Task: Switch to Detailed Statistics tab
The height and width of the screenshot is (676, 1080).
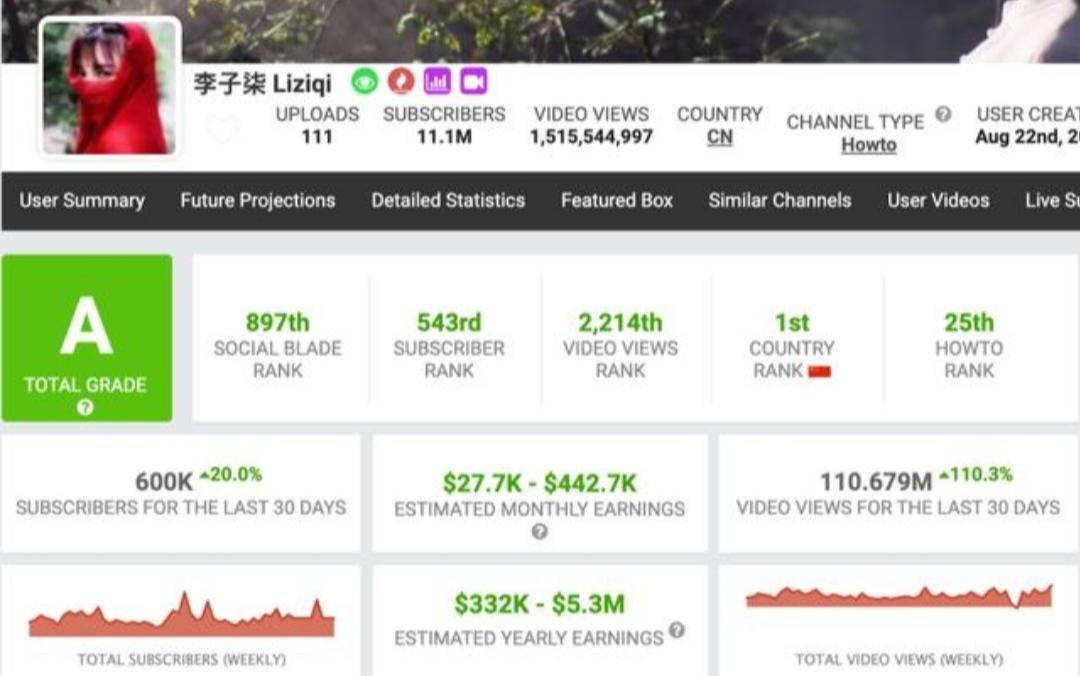Action: [x=448, y=201]
